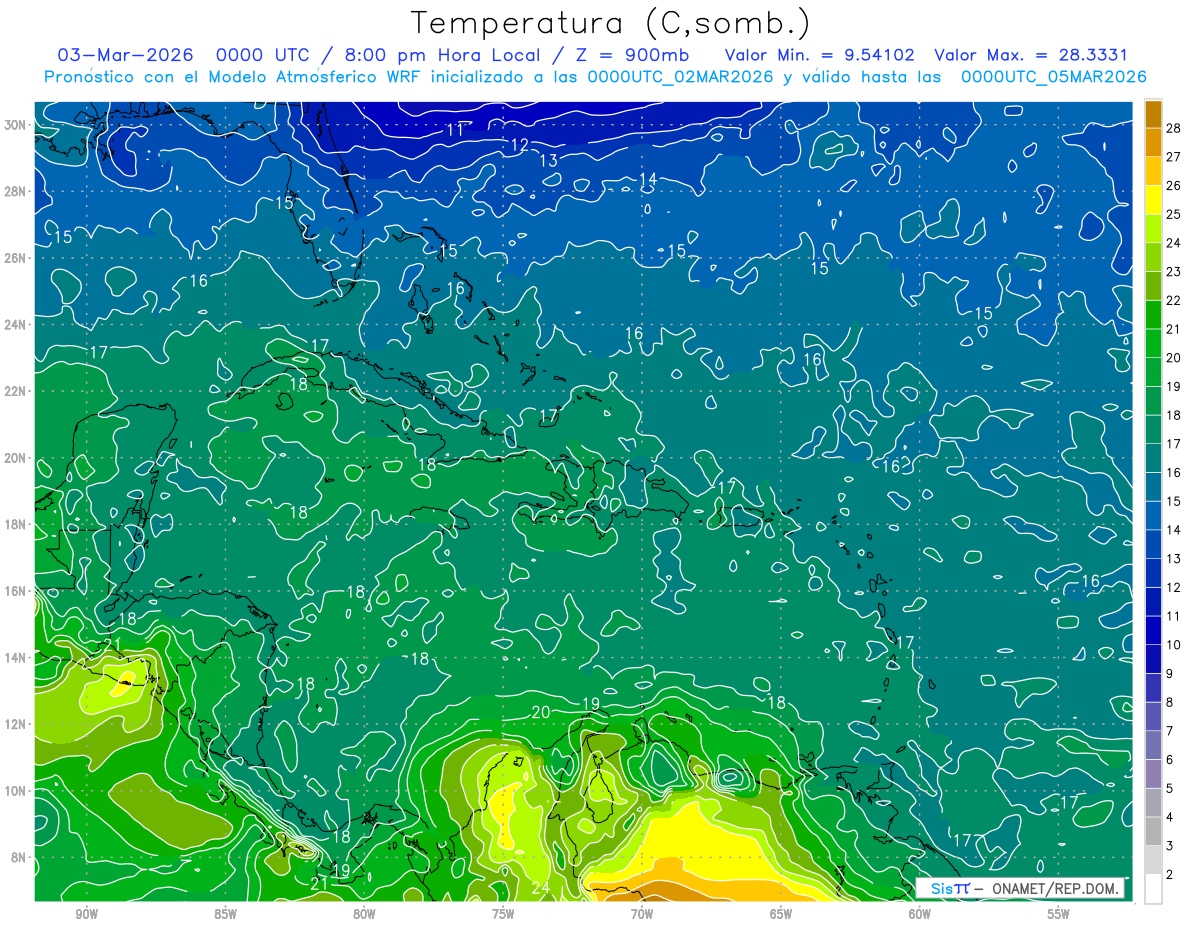Select the "Valor Max. = 28.3331" text
Image resolution: width=1200 pixels, height=927 pixels.
pyautogui.click(x=1031, y=55)
